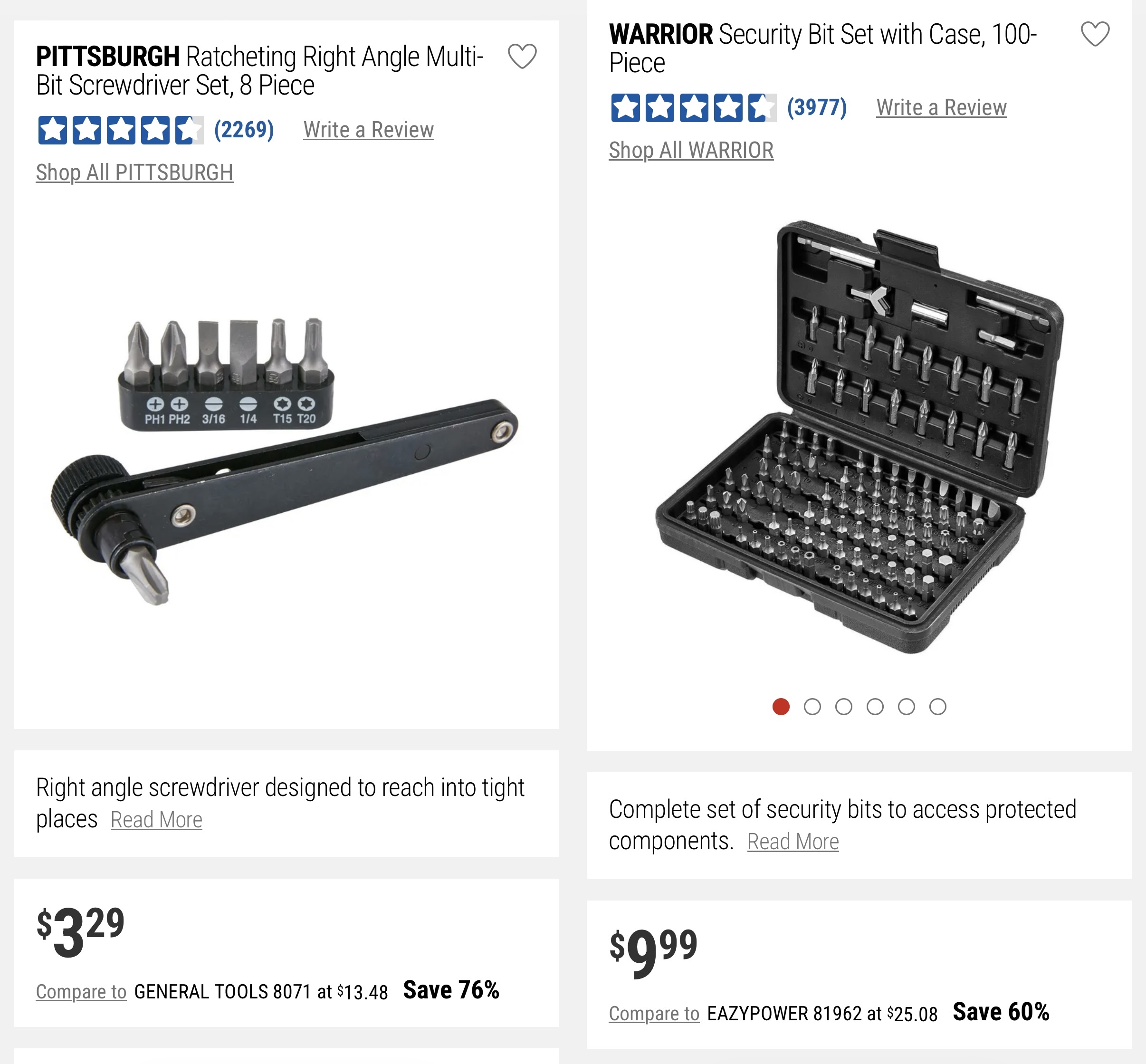Jump to the fifth carousel image dot
This screenshot has width=1146, height=1064.
point(907,707)
